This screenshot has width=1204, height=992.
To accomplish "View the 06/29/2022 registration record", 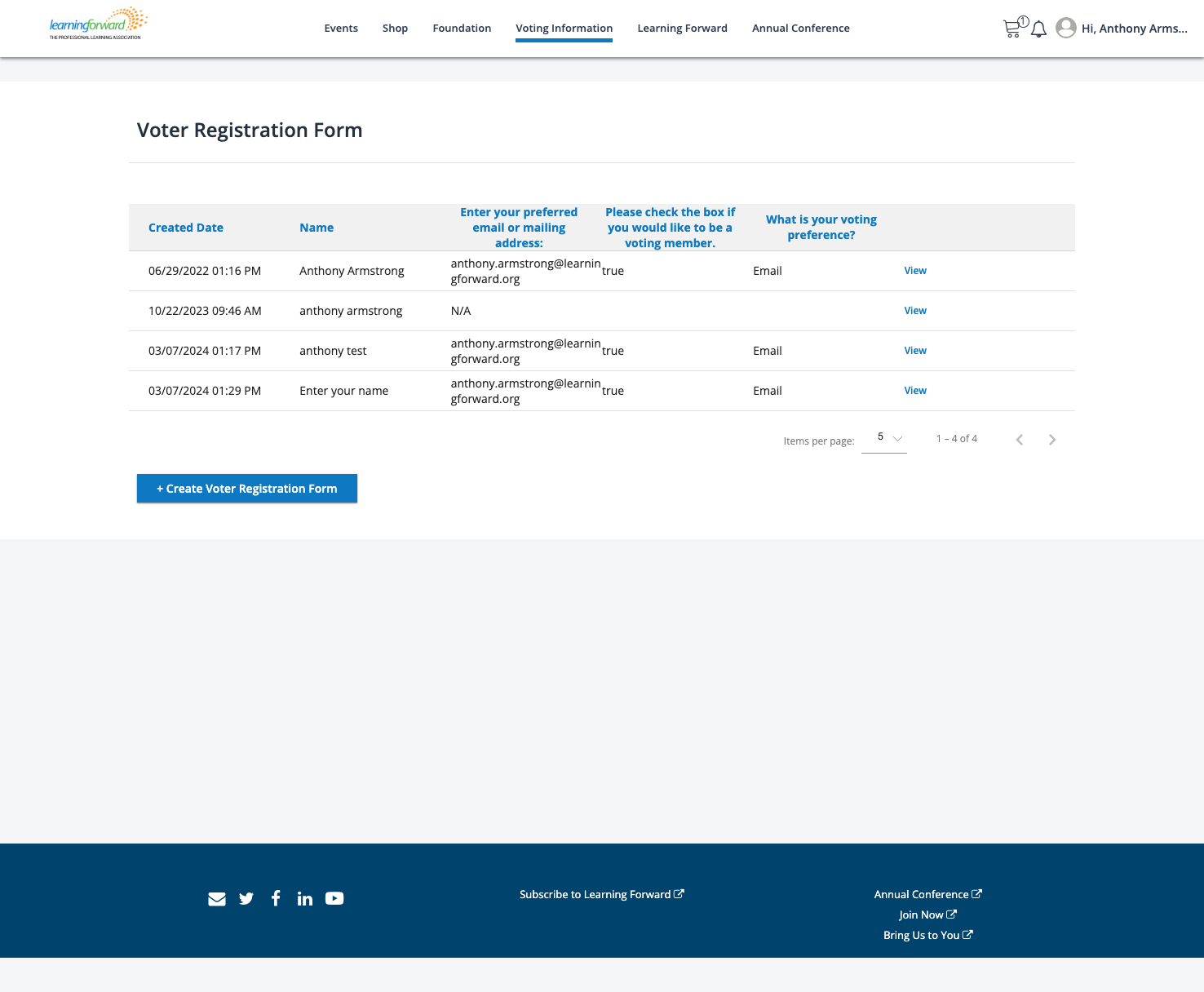I will [915, 271].
